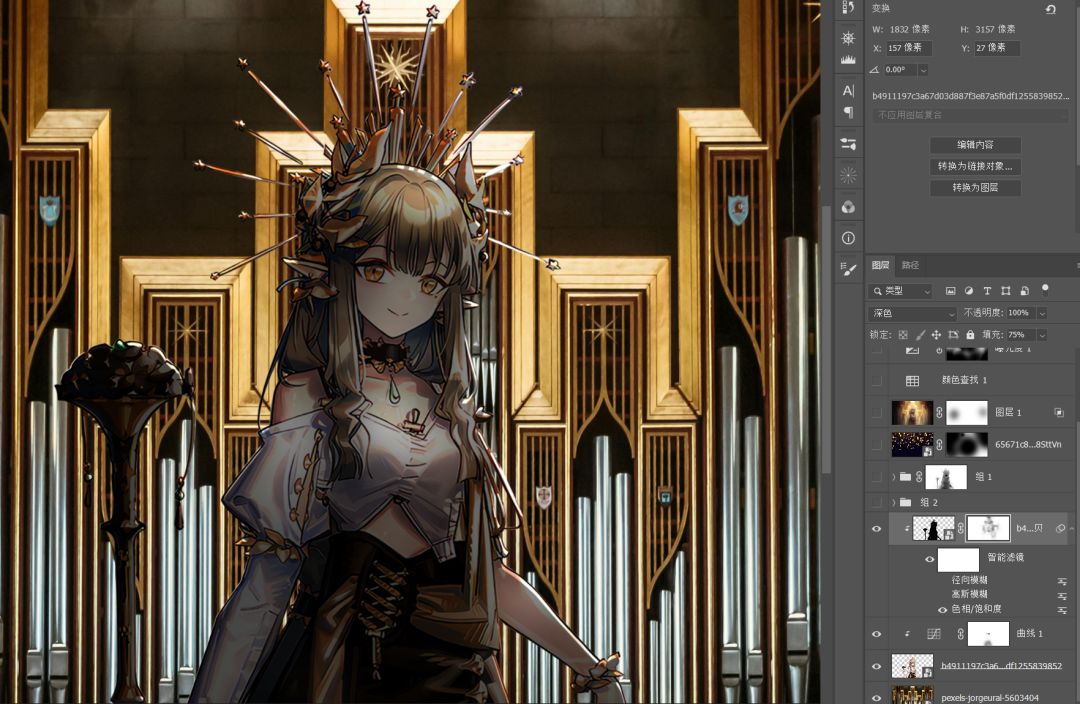This screenshot has height=704, width=1080.
Task: Filter layers by type (T) icon
Action: 987,291
